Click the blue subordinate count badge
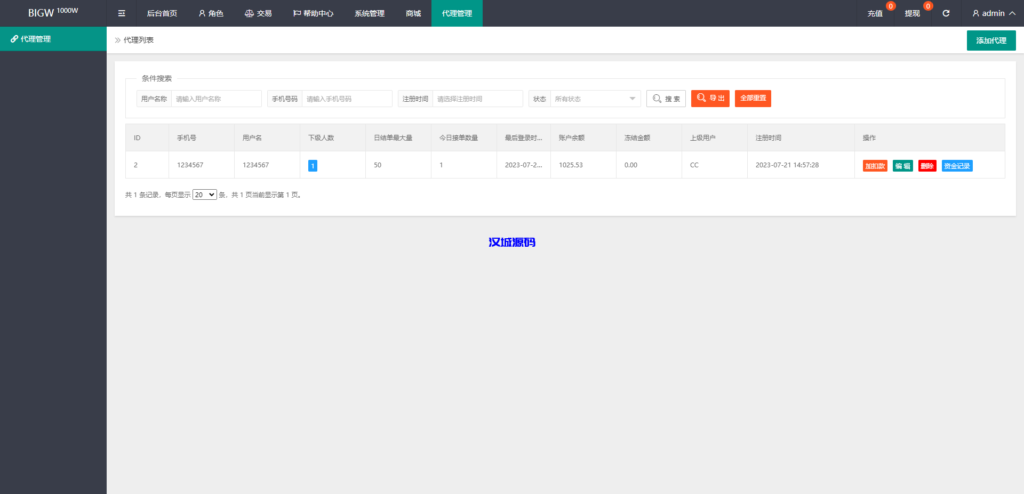The width and height of the screenshot is (1024, 494). pyautogui.click(x=313, y=165)
